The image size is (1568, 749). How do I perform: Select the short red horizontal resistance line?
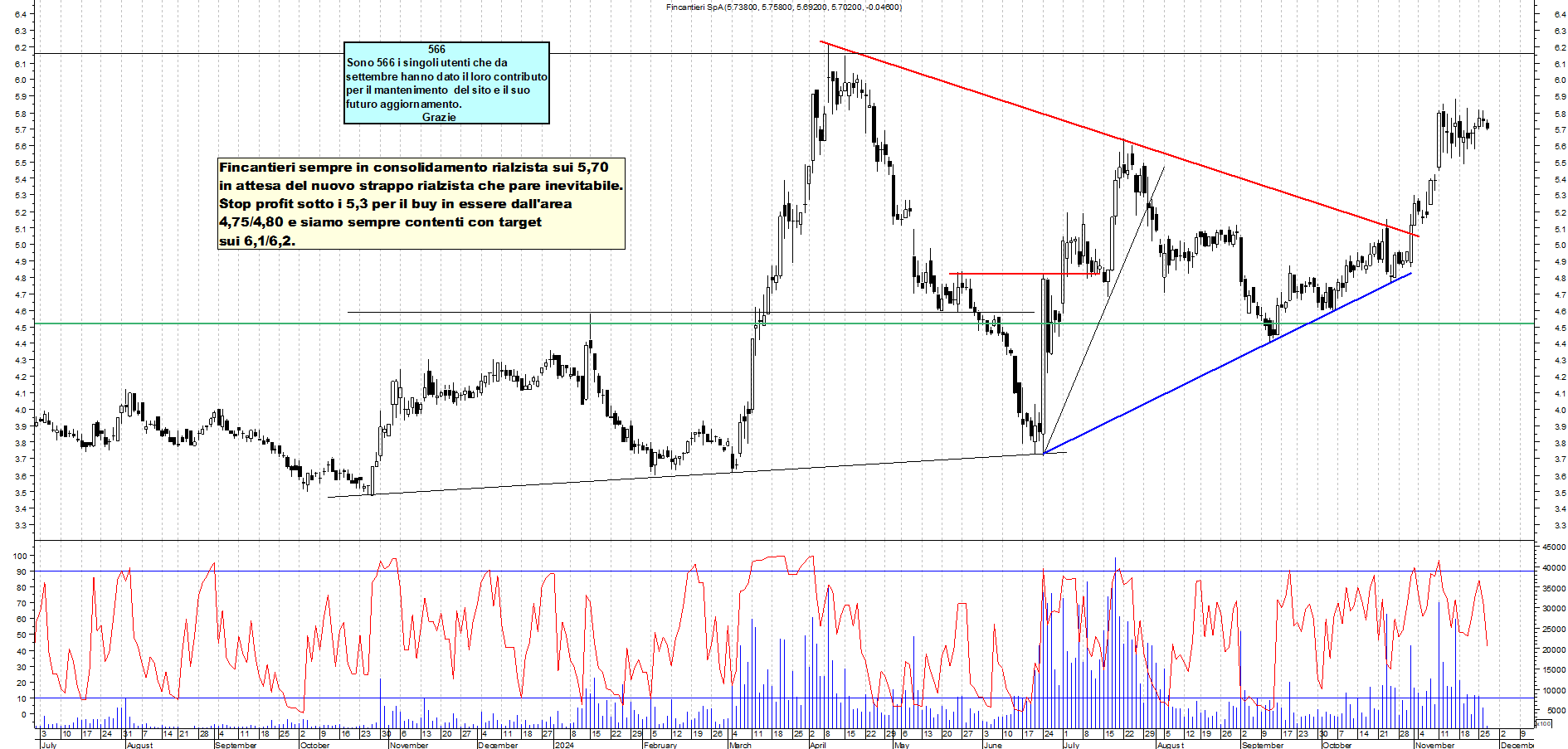pos(1025,274)
